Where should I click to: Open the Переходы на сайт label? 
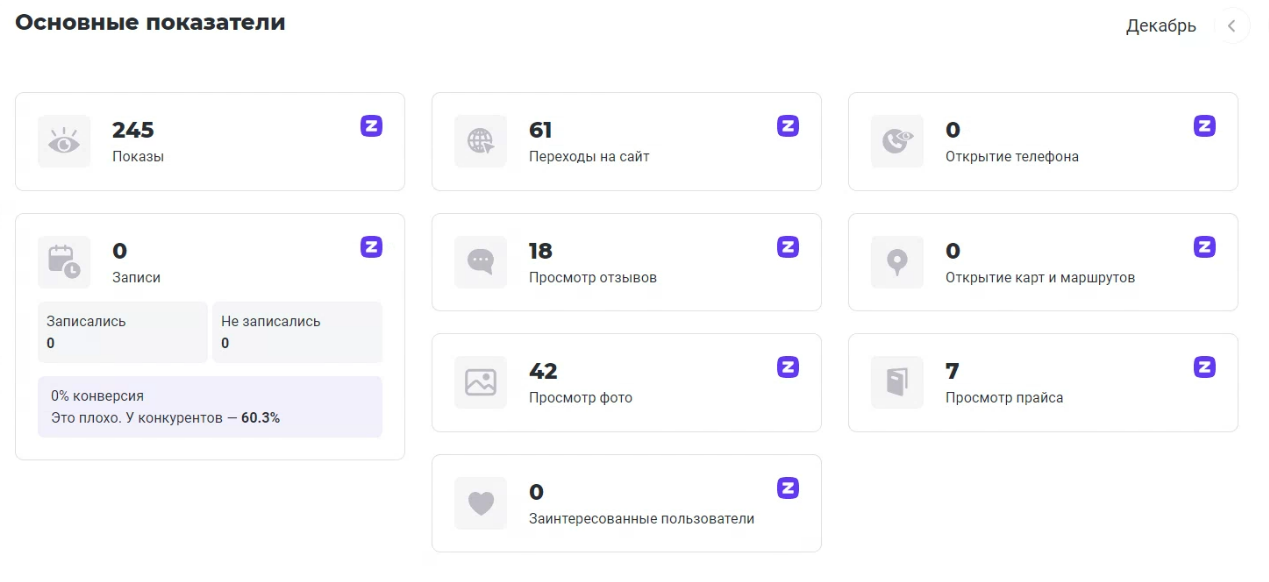[589, 157]
